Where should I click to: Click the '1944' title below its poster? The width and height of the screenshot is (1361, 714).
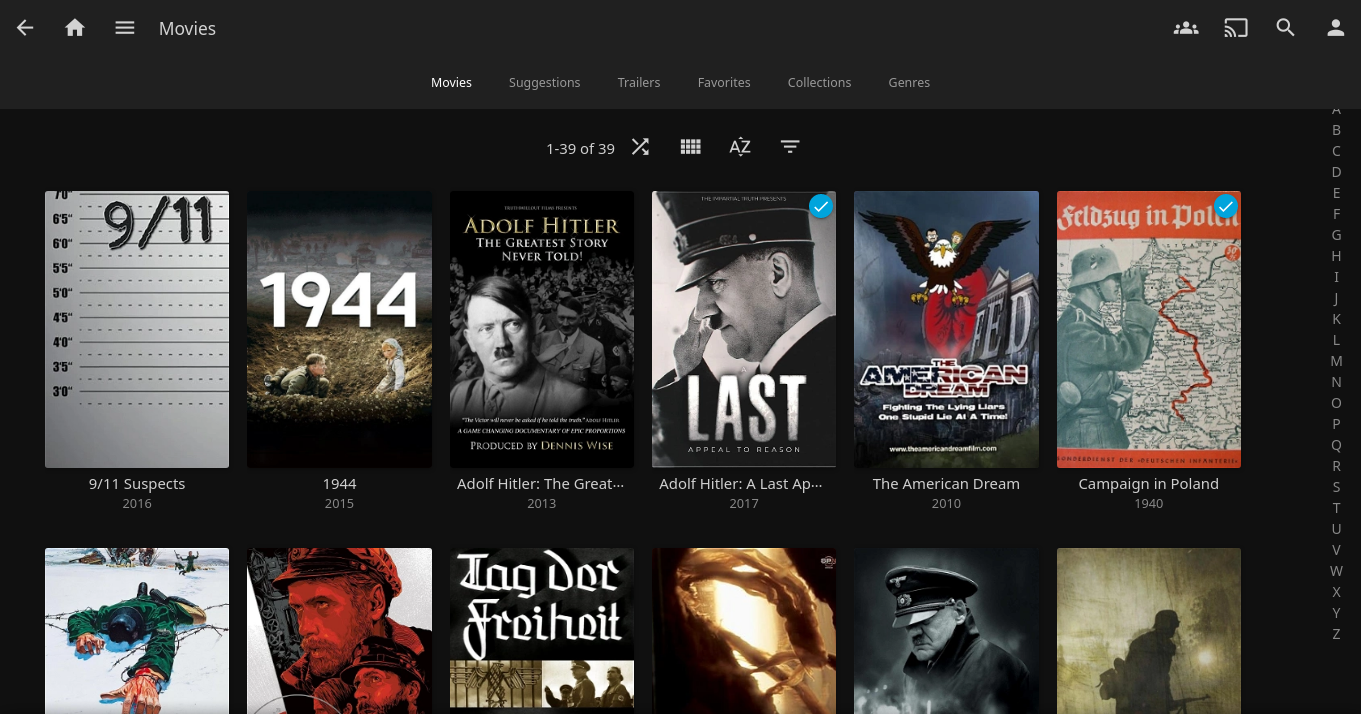pyautogui.click(x=339, y=484)
